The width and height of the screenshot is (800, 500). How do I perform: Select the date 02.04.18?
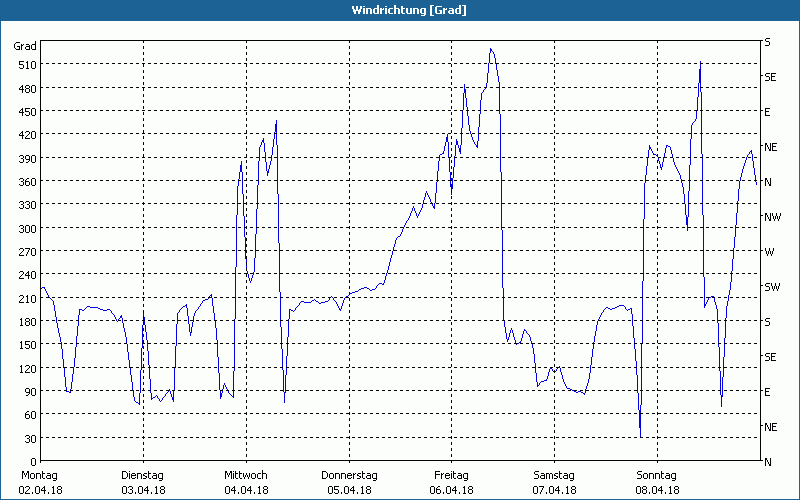pyautogui.click(x=40, y=490)
